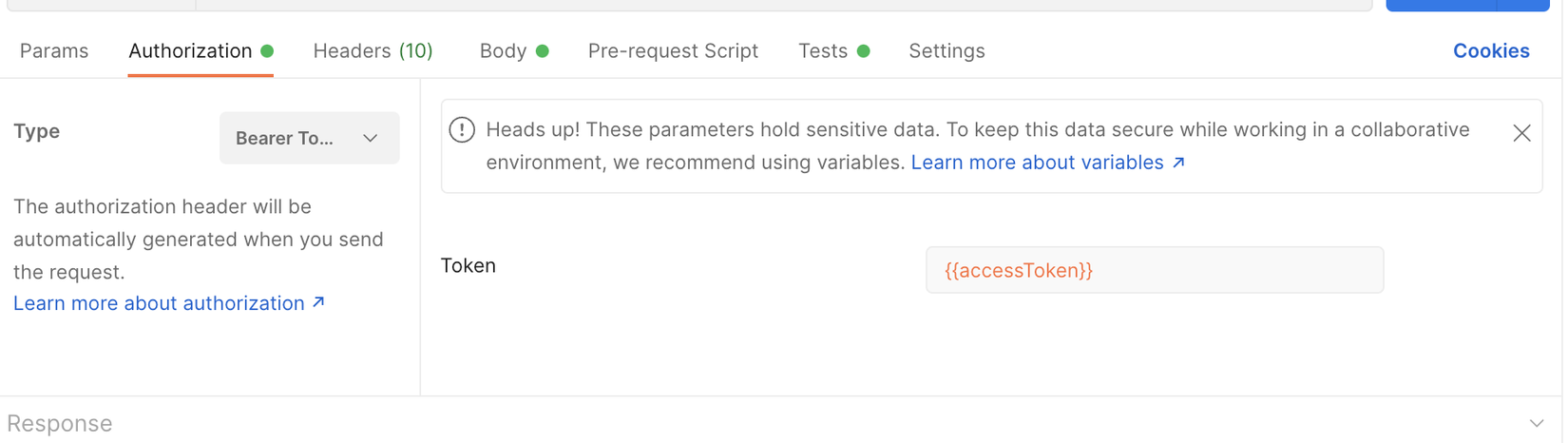Open the Send button's dropdown arrow segment
Screen dimensions: 1568x443
click(x=1523, y=5)
